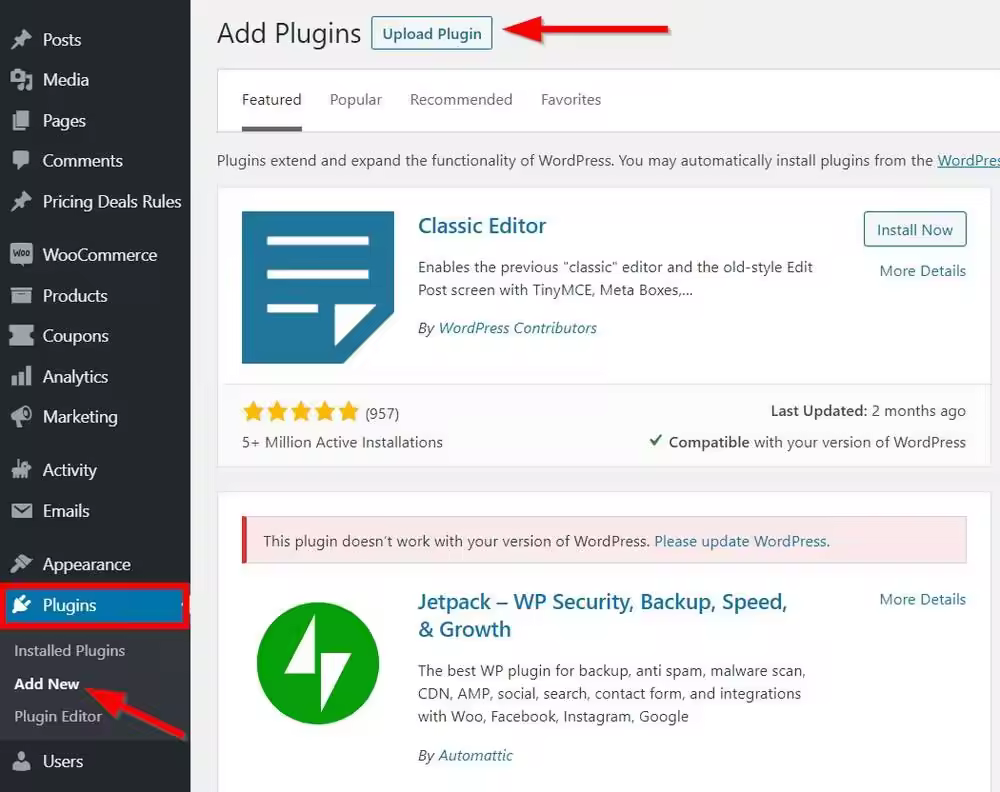Viewport: 1000px width, 792px height.
Task: Switch to the Recommended tab
Action: [x=461, y=100]
